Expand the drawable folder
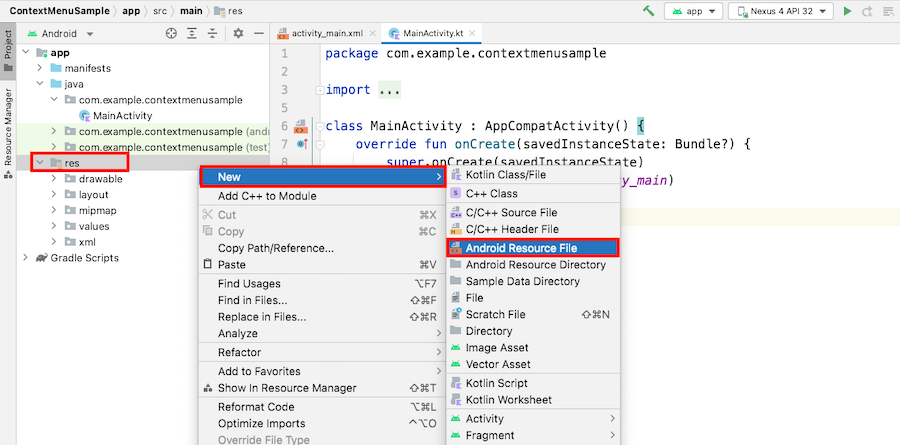This screenshot has width=900, height=445. pos(54,179)
